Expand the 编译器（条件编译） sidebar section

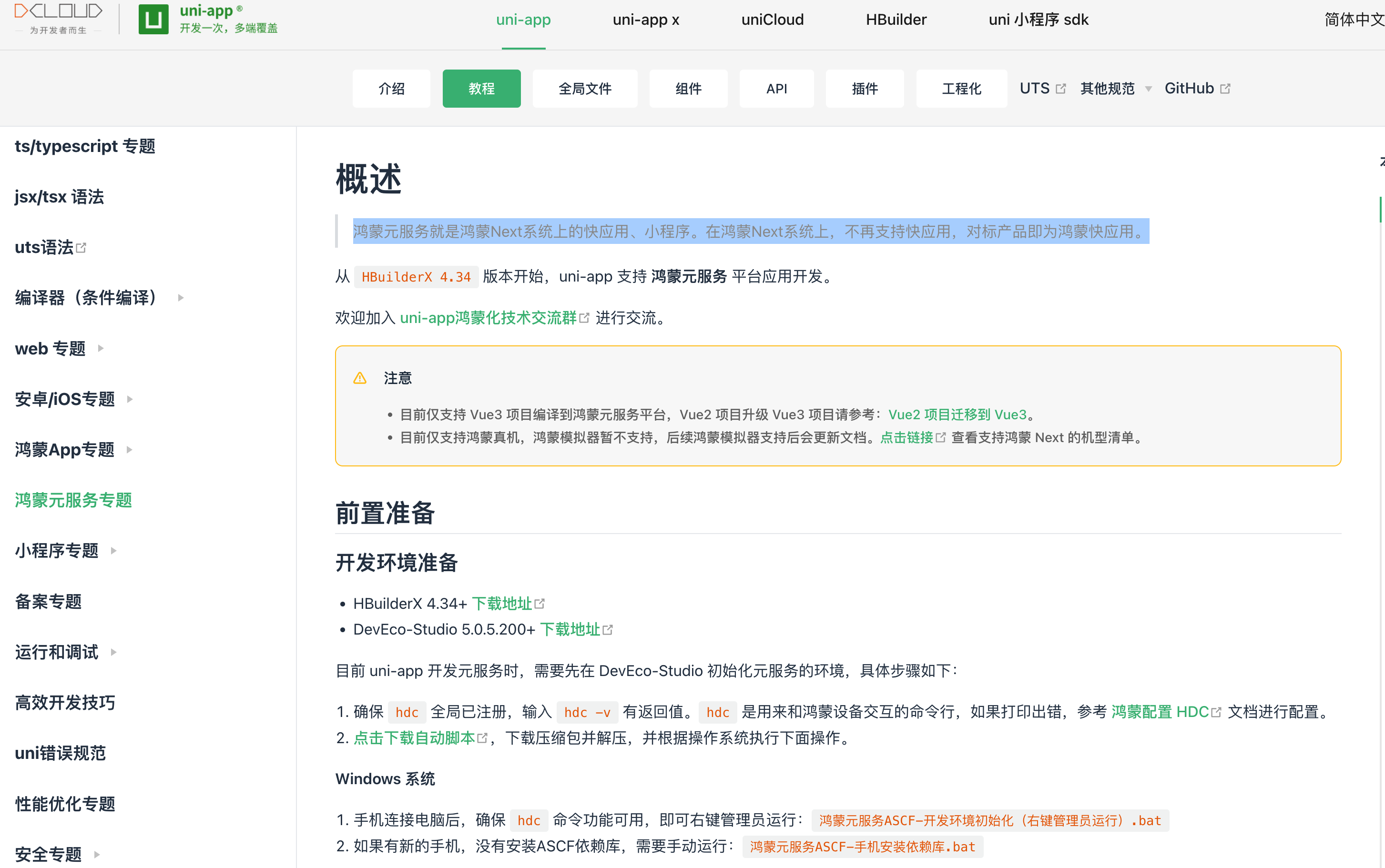click(180, 298)
